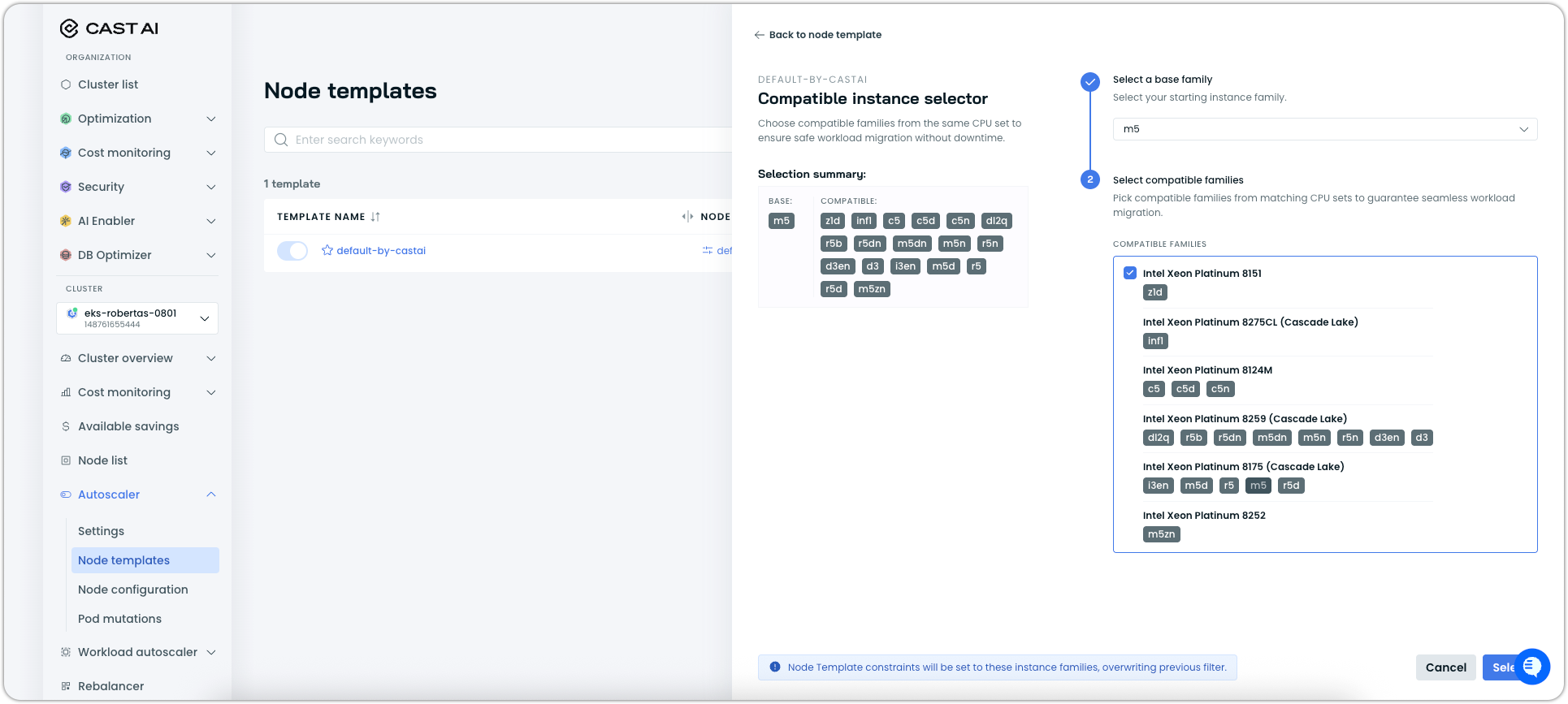
Task: Click the step 2 circle indicator
Action: click(x=1090, y=179)
